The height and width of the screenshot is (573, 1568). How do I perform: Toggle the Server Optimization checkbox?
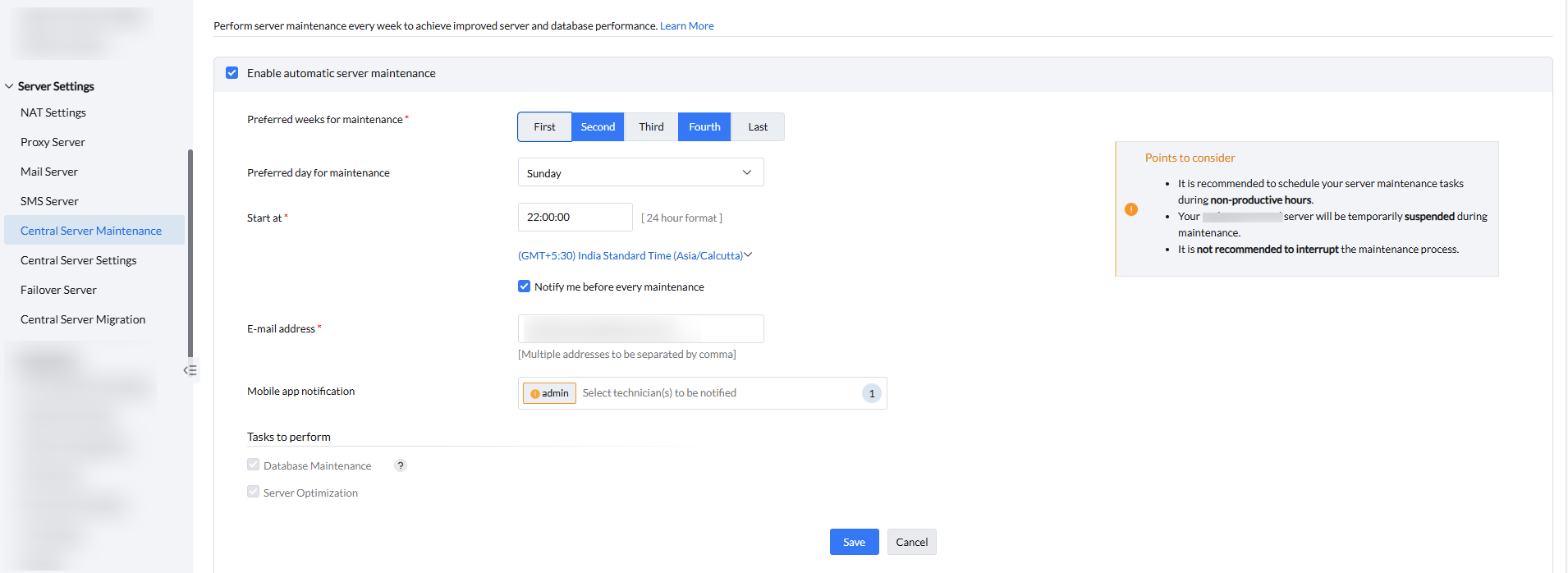click(x=254, y=492)
